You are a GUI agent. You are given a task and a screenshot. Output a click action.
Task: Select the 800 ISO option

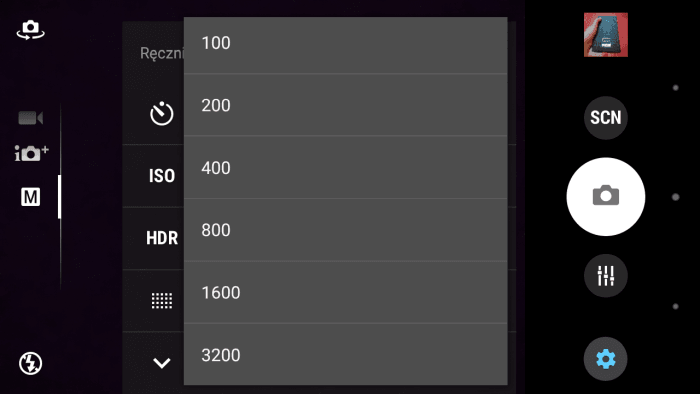pos(346,230)
